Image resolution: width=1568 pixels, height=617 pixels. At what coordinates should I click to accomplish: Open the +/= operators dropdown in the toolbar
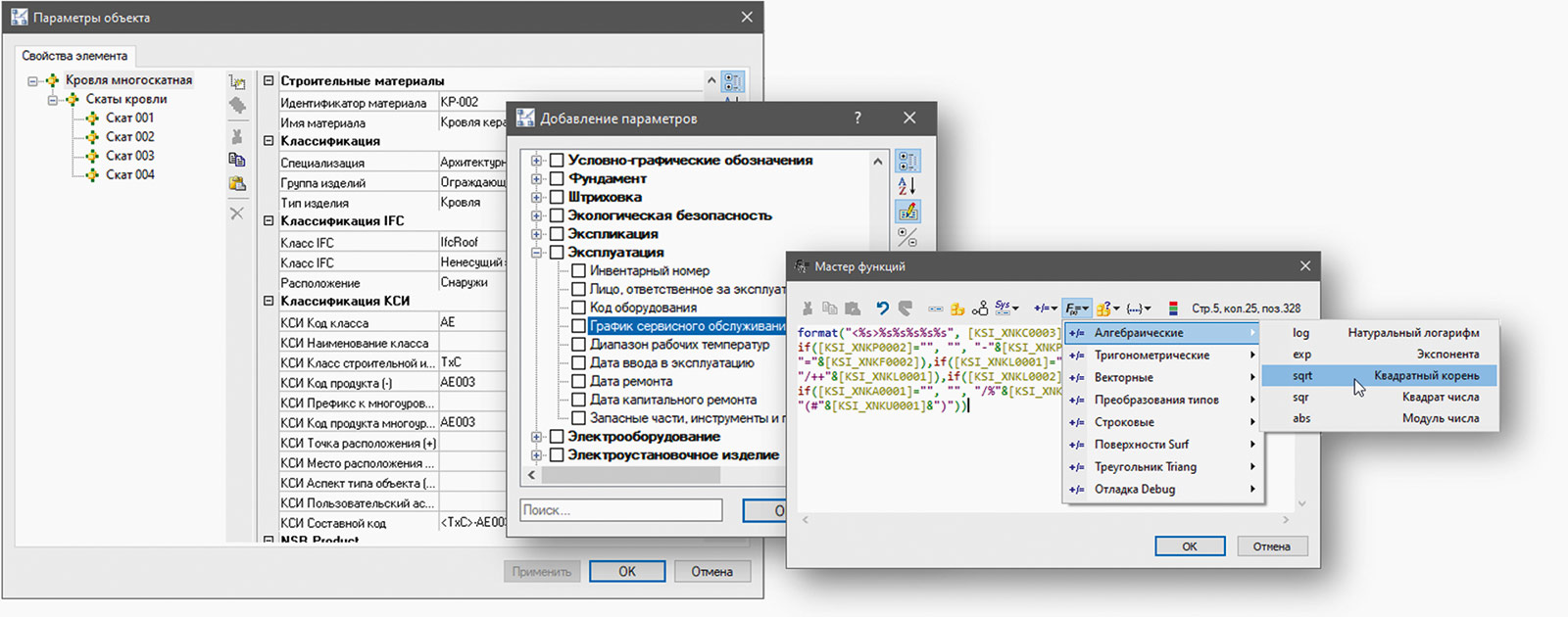click(x=1045, y=308)
